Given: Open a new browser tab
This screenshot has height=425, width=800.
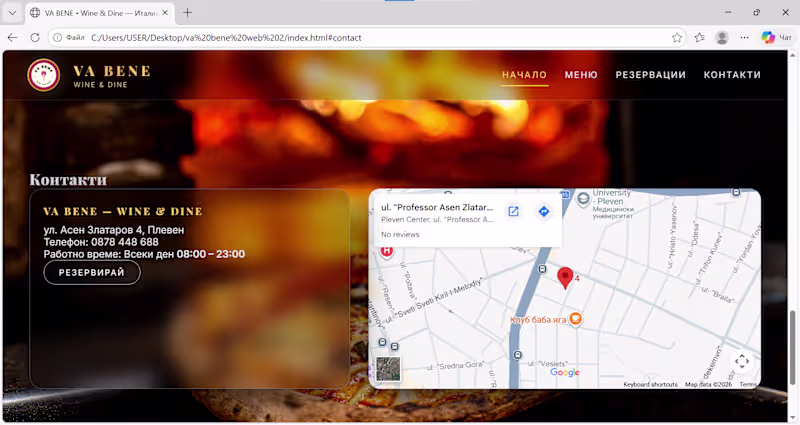Looking at the screenshot, I should point(187,13).
